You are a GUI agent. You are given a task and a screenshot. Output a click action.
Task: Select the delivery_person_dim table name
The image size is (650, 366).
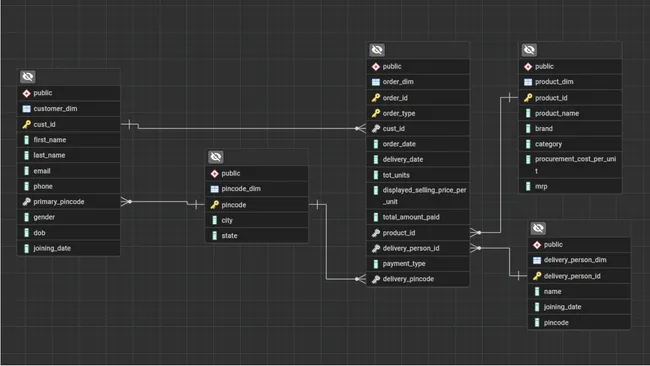pos(575,260)
